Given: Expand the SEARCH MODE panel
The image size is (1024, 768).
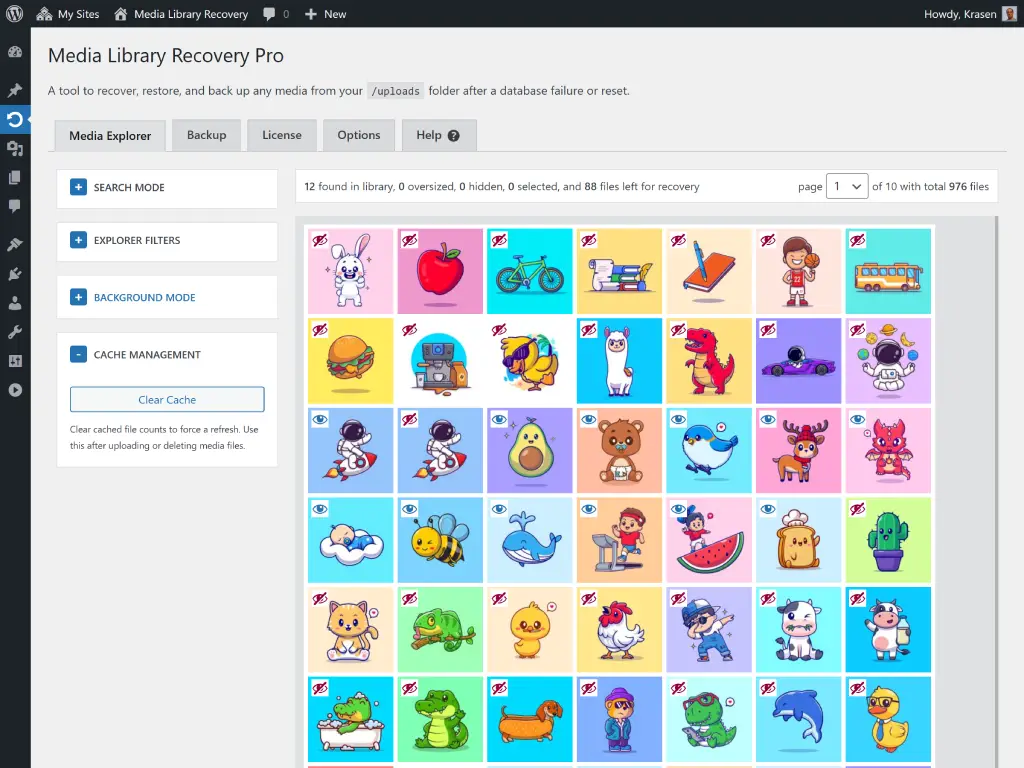Looking at the screenshot, I should [x=79, y=186].
